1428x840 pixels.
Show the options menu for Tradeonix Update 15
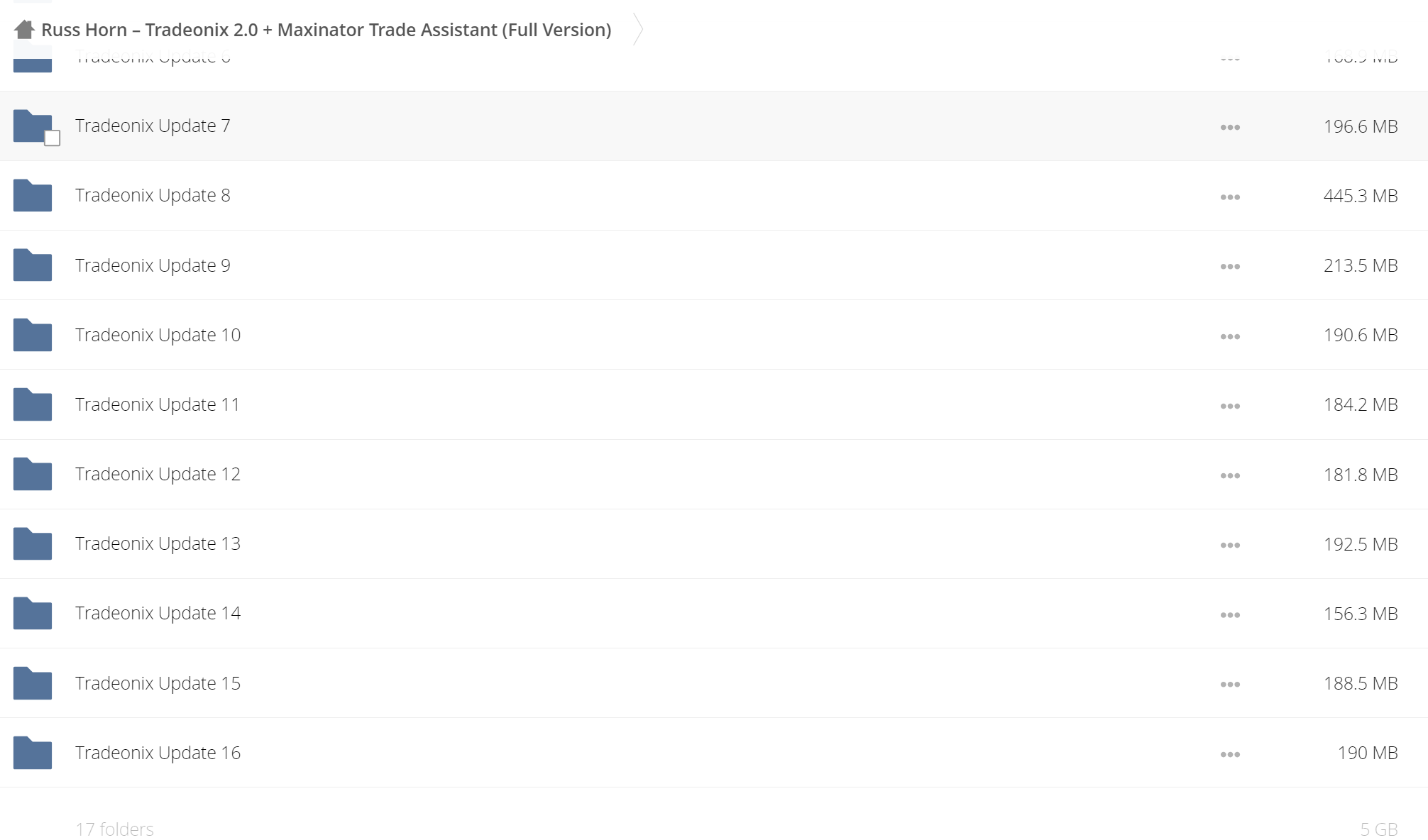(x=1230, y=685)
